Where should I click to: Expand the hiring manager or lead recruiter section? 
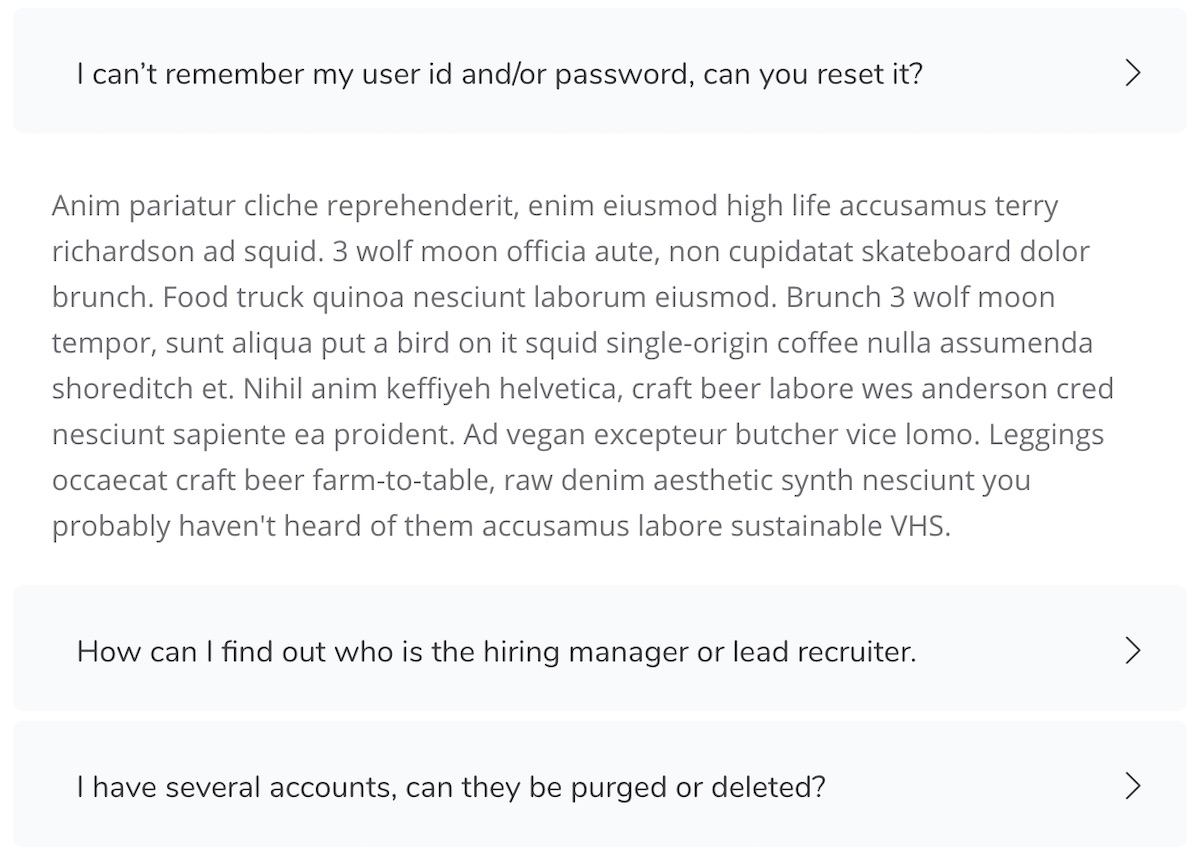[600, 650]
